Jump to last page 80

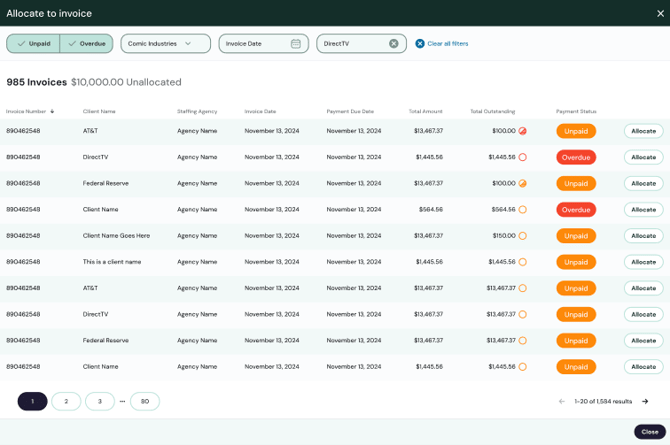pyautogui.click(x=145, y=401)
